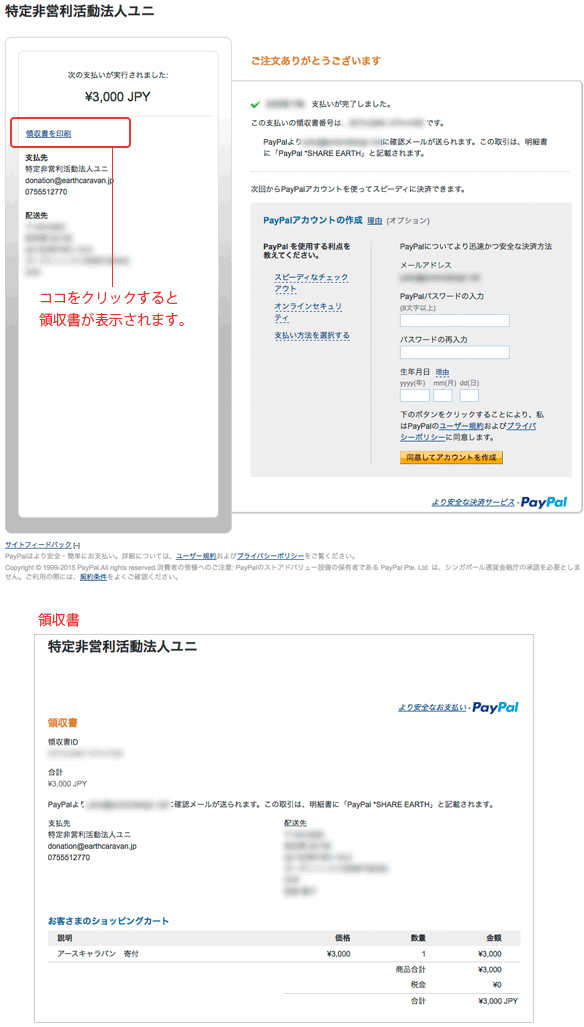Open 理由 link next to 生年月日
Viewport: 584px width, 1027px height.
pos(443,372)
